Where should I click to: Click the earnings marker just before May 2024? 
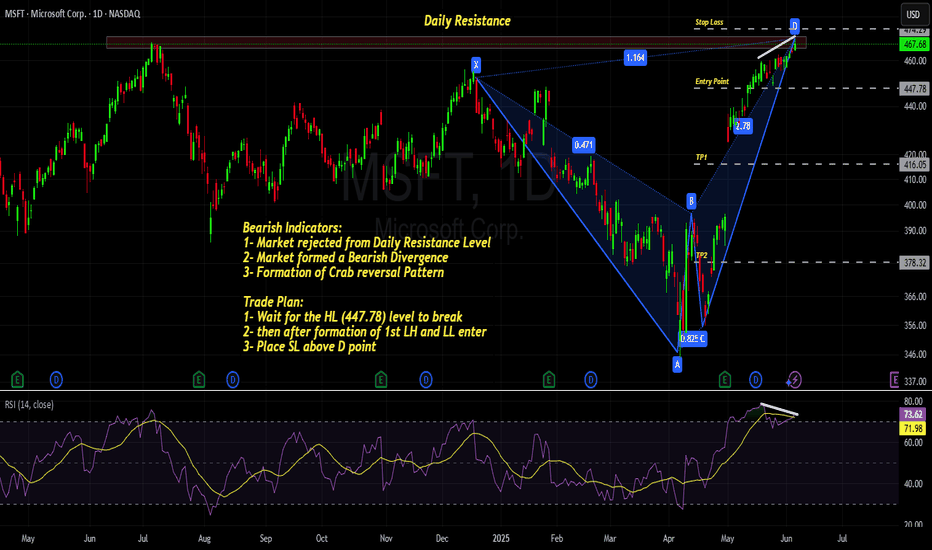point(17,379)
